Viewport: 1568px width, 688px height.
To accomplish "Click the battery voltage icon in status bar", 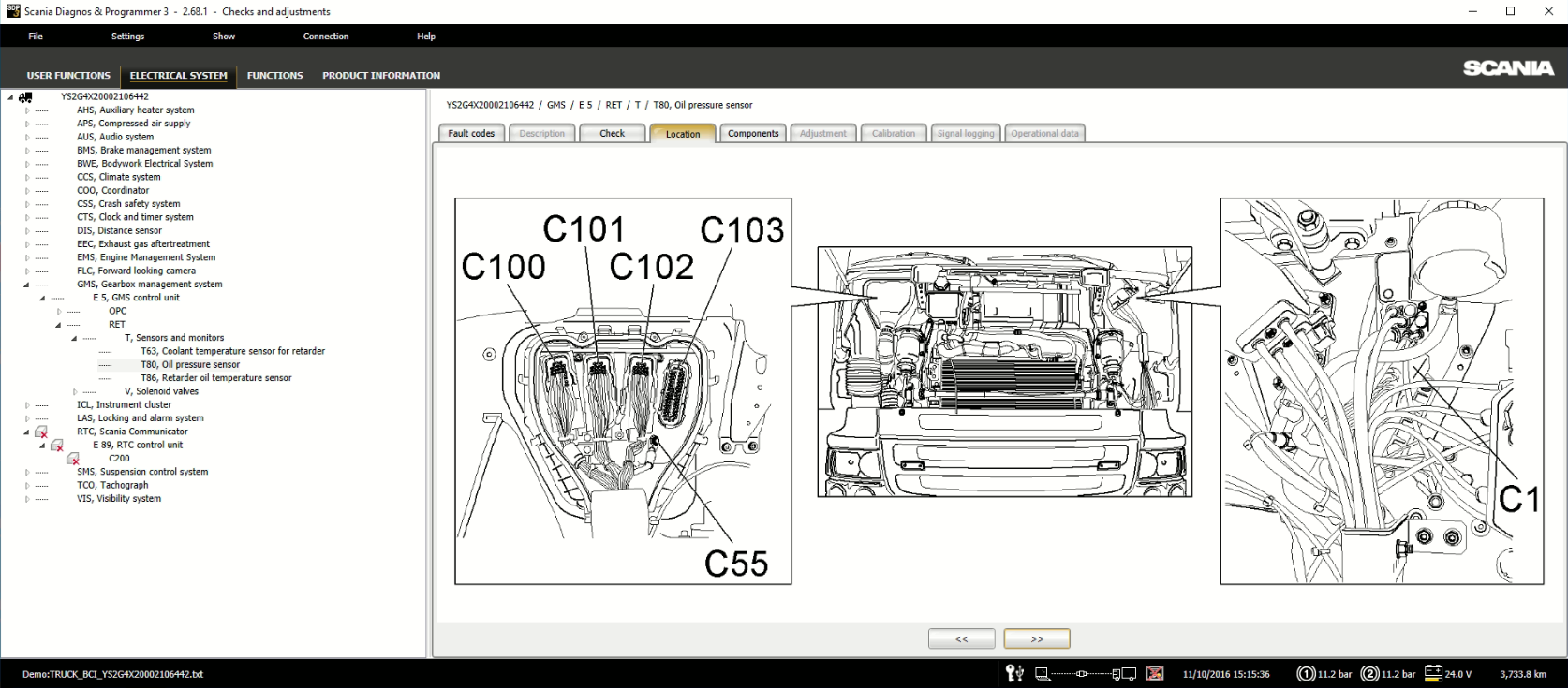I will point(1433,673).
